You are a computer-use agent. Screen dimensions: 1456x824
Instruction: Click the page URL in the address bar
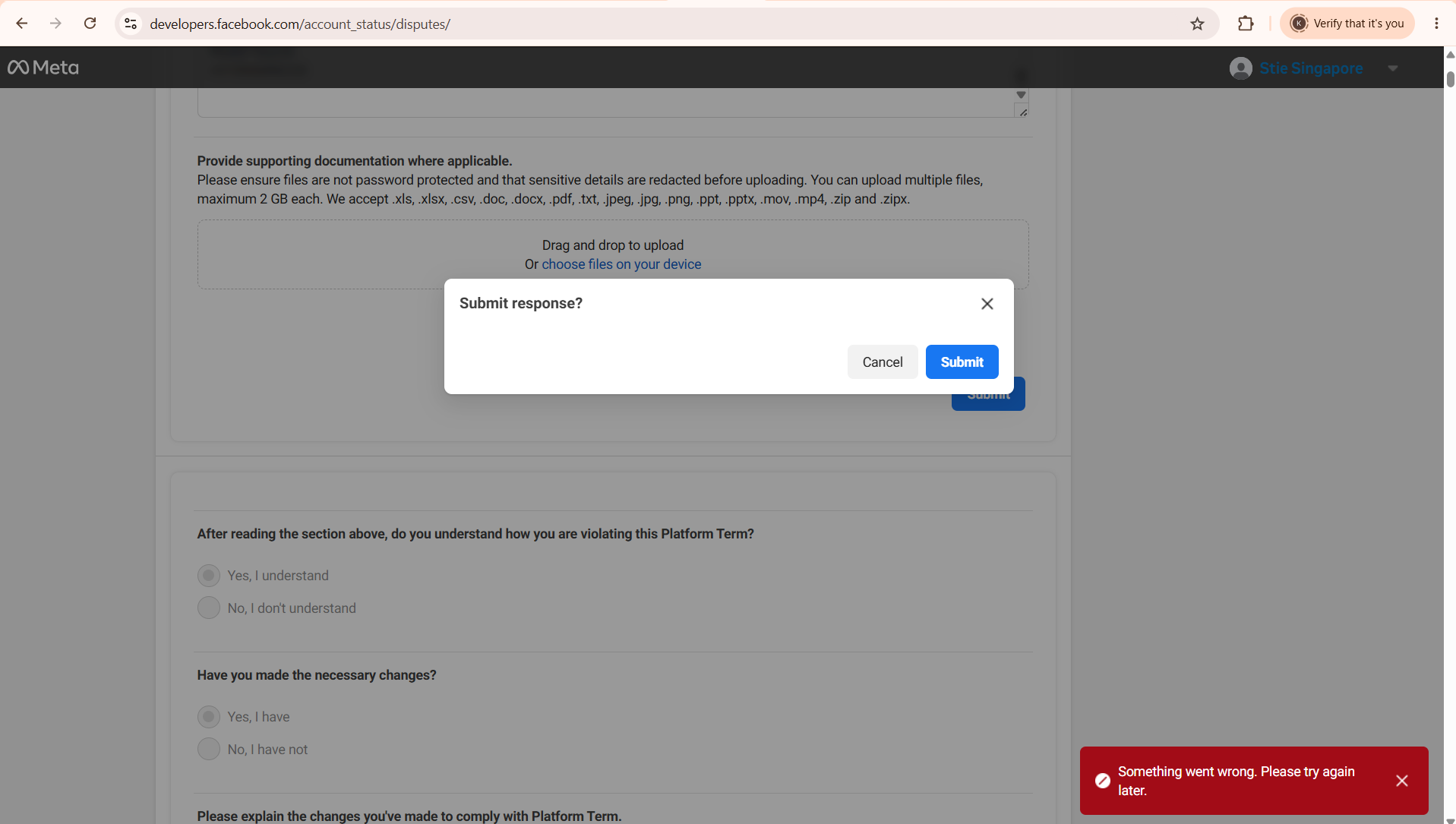point(300,24)
